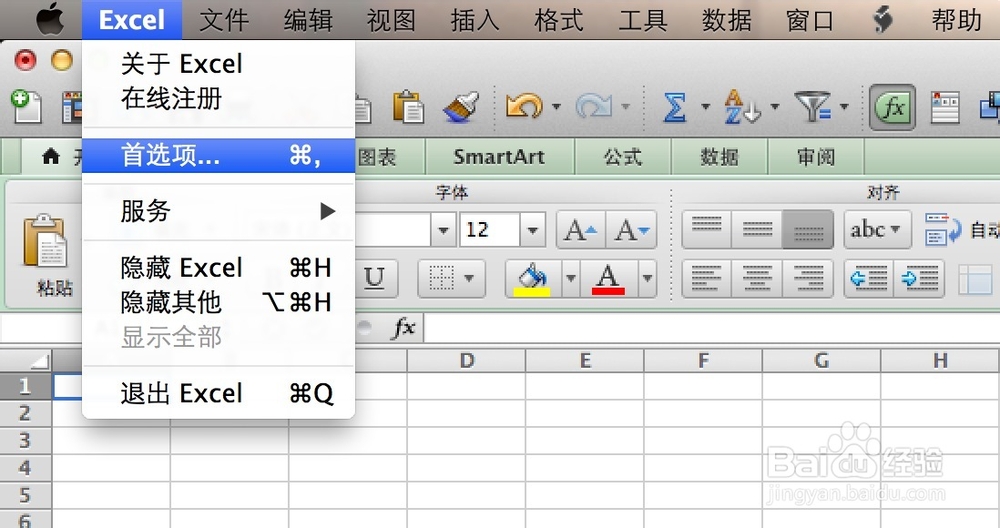Choose 隐藏其他 menu item

click(218, 302)
